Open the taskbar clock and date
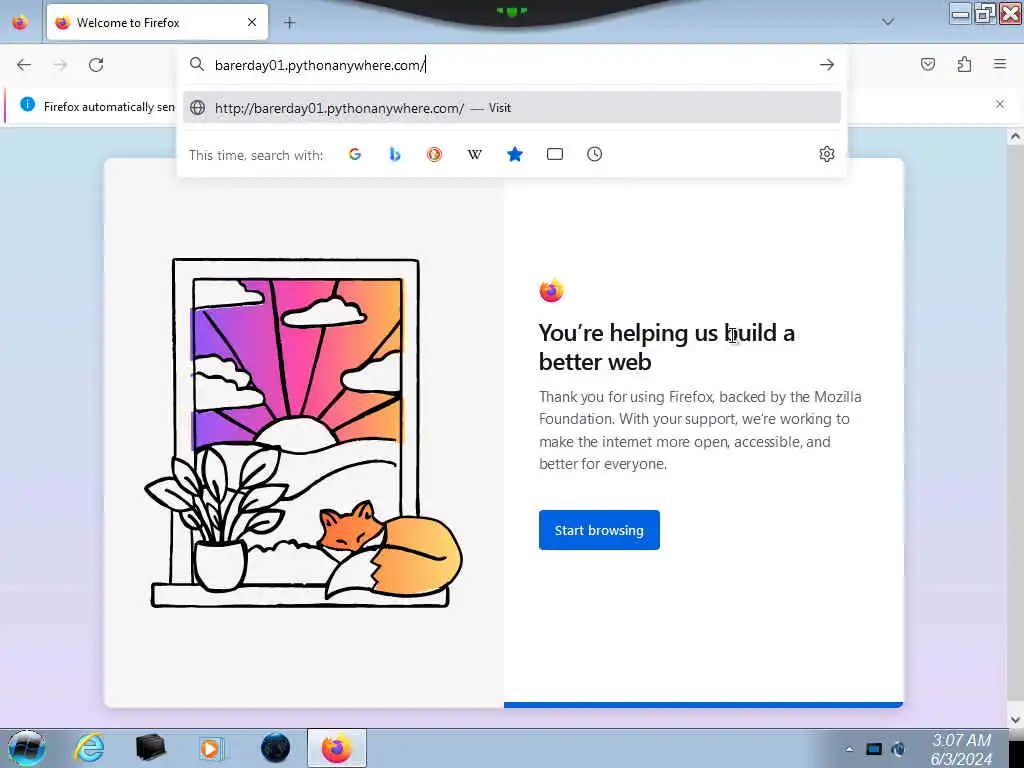This screenshot has width=1024, height=768. click(x=961, y=749)
